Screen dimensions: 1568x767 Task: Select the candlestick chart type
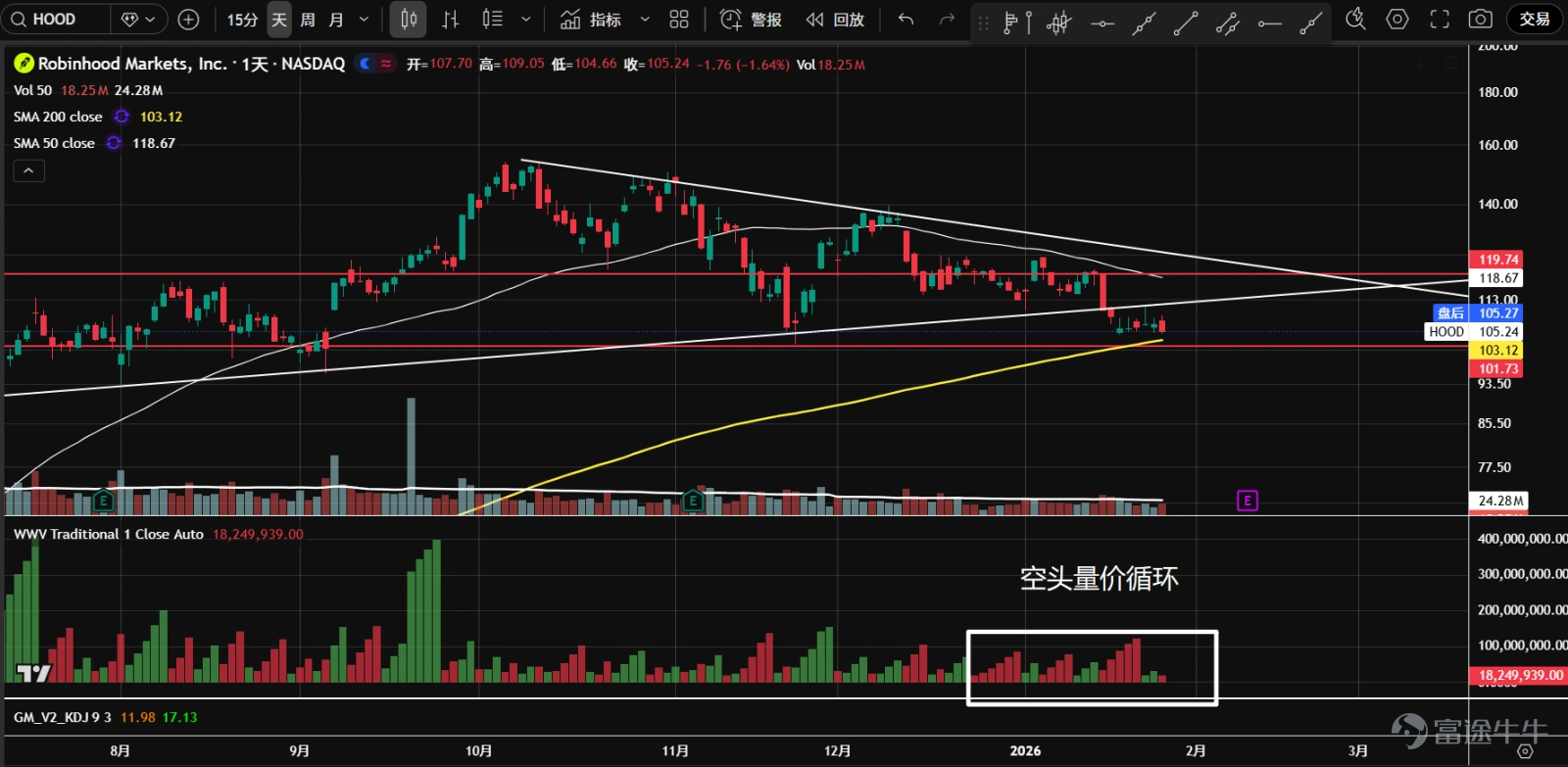(x=409, y=19)
